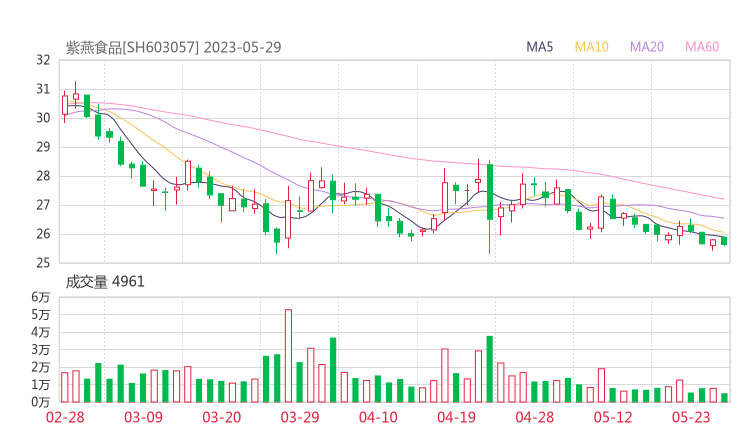Click the 04-19 date axis label

(x=456, y=417)
